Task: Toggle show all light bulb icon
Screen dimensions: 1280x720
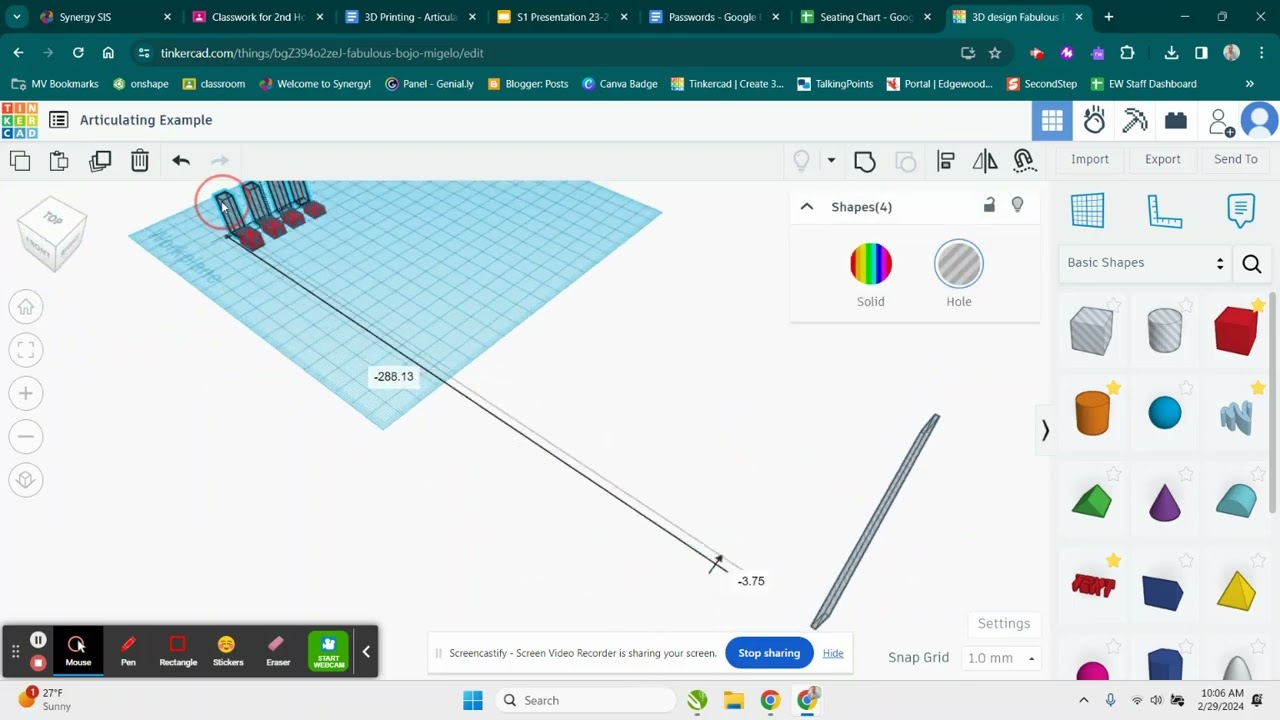Action: [801, 160]
